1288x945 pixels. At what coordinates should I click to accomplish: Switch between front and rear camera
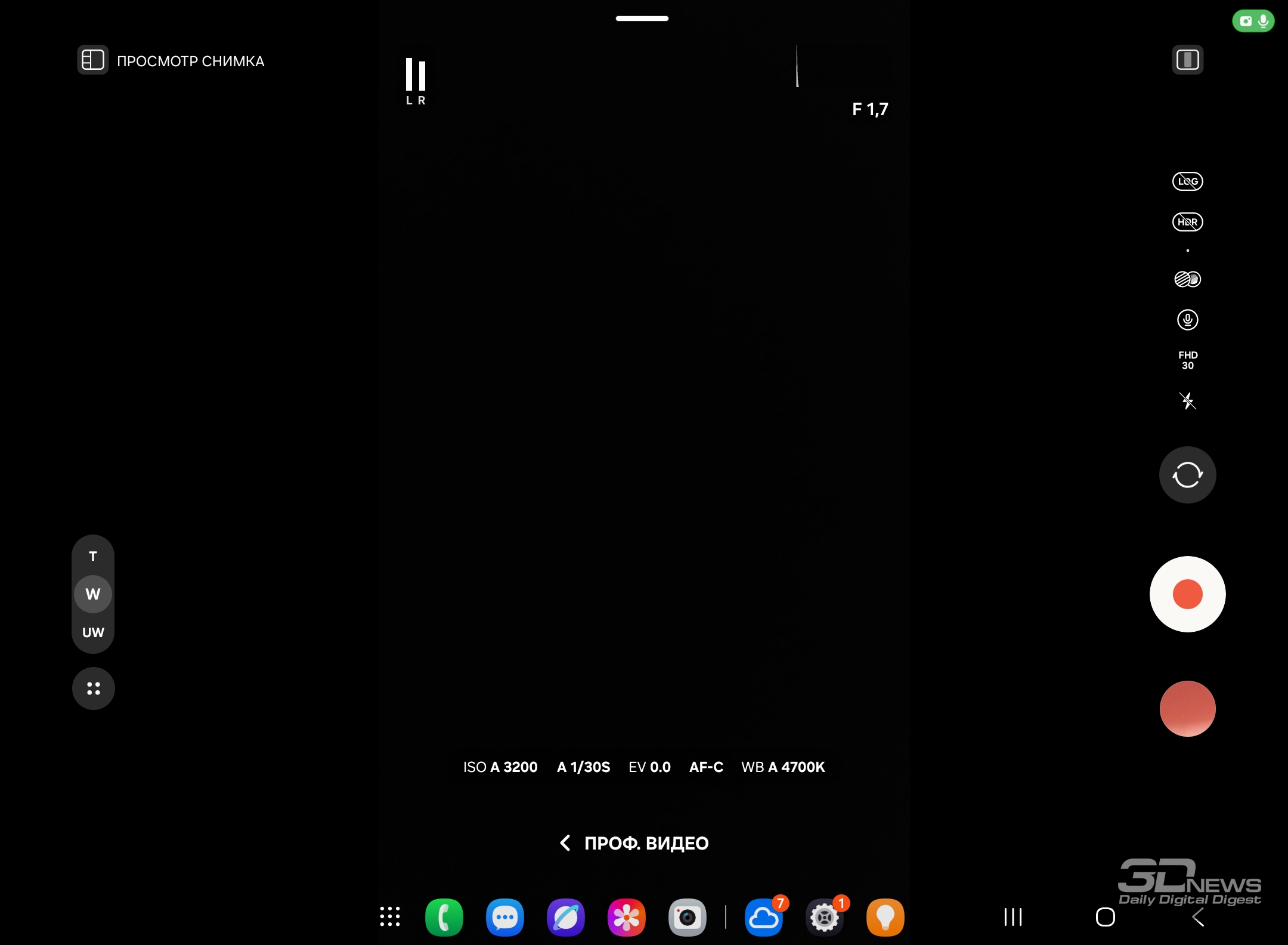[1187, 475]
